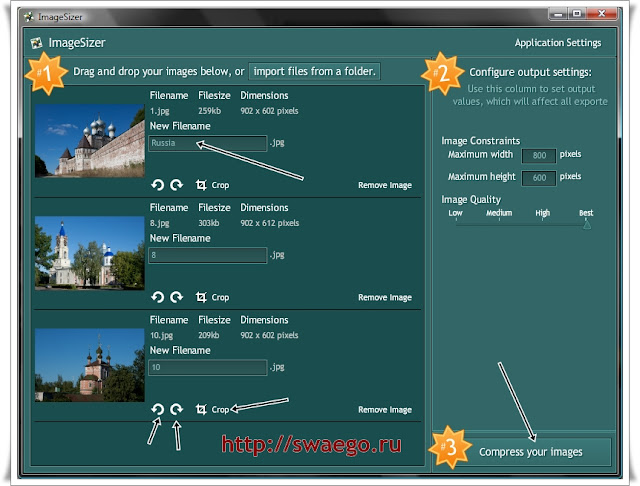The image size is (640, 486).
Task: Close the ImageSizer window
Action: coord(602,14)
